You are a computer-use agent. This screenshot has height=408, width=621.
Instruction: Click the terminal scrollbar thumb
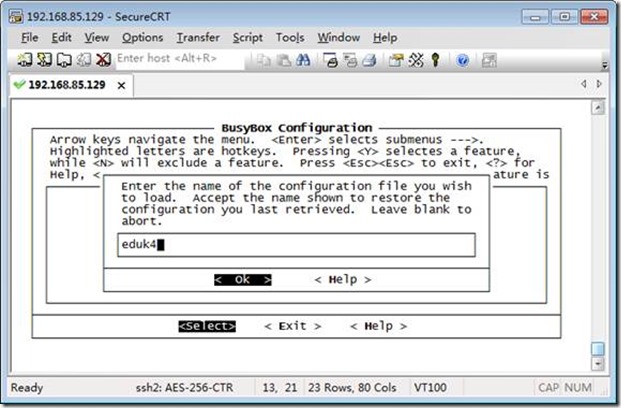[x=598, y=349]
